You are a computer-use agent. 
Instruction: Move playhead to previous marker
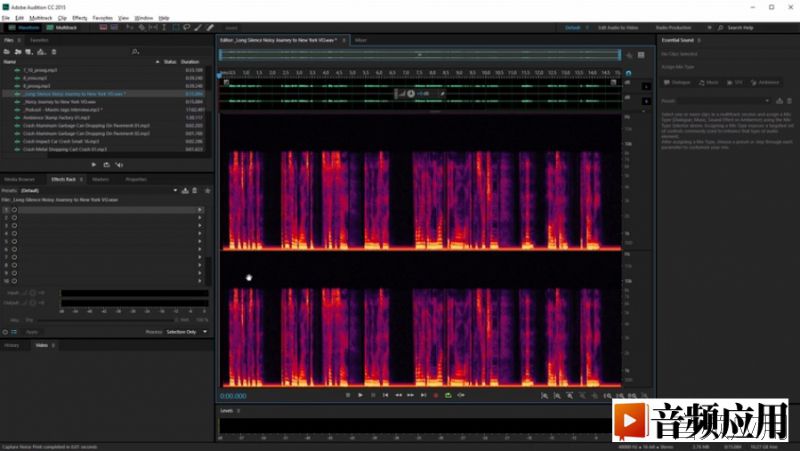coord(386,395)
